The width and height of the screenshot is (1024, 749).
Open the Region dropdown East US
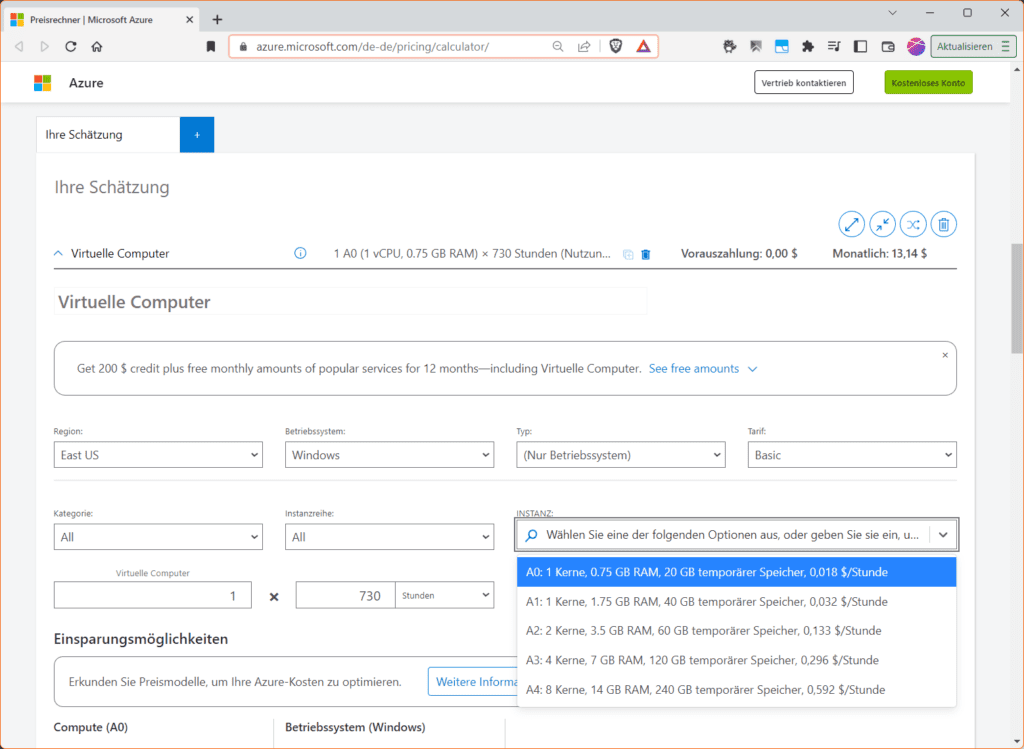pos(158,455)
